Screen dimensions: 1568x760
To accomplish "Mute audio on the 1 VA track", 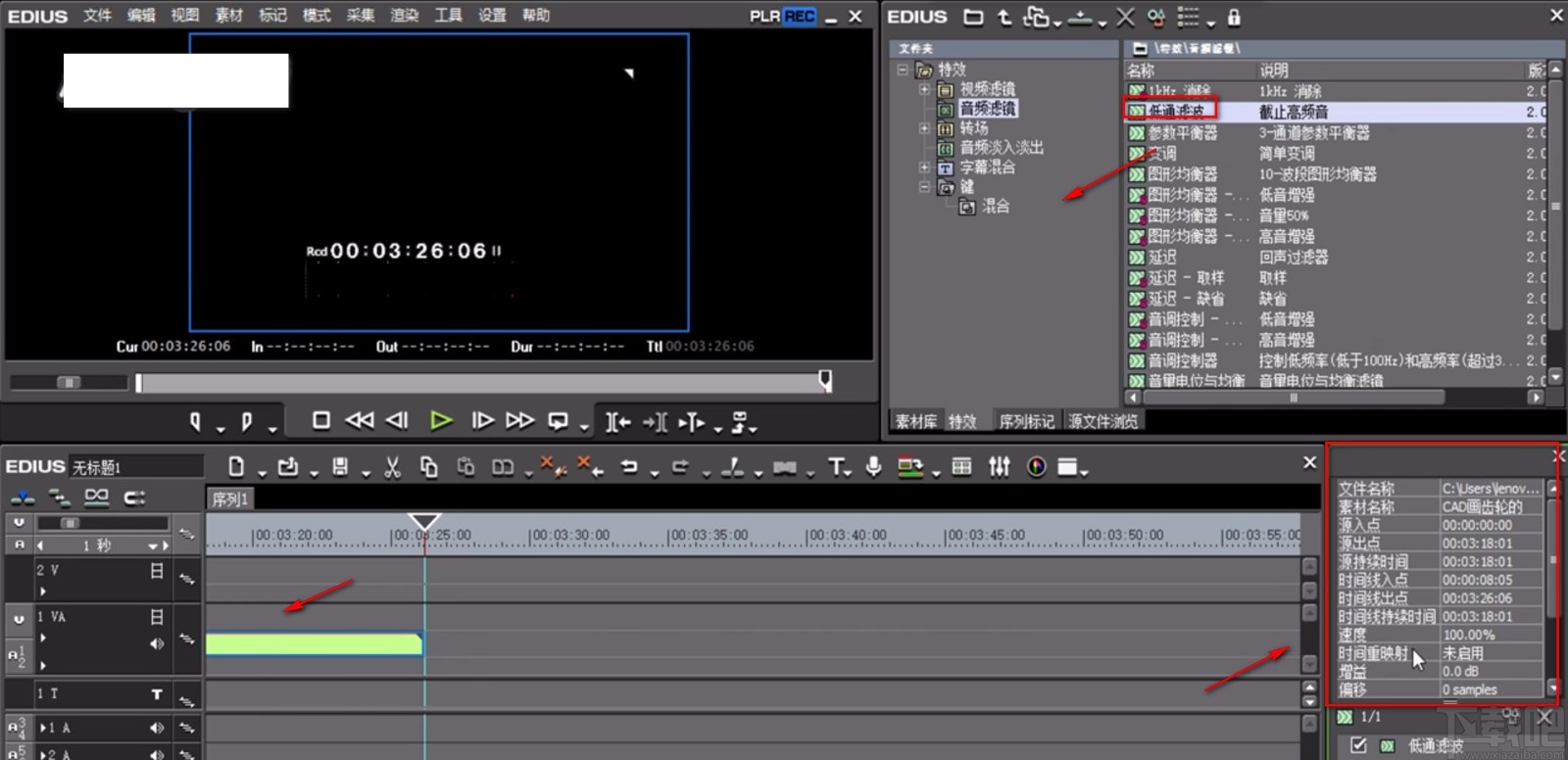I will pyautogui.click(x=157, y=643).
